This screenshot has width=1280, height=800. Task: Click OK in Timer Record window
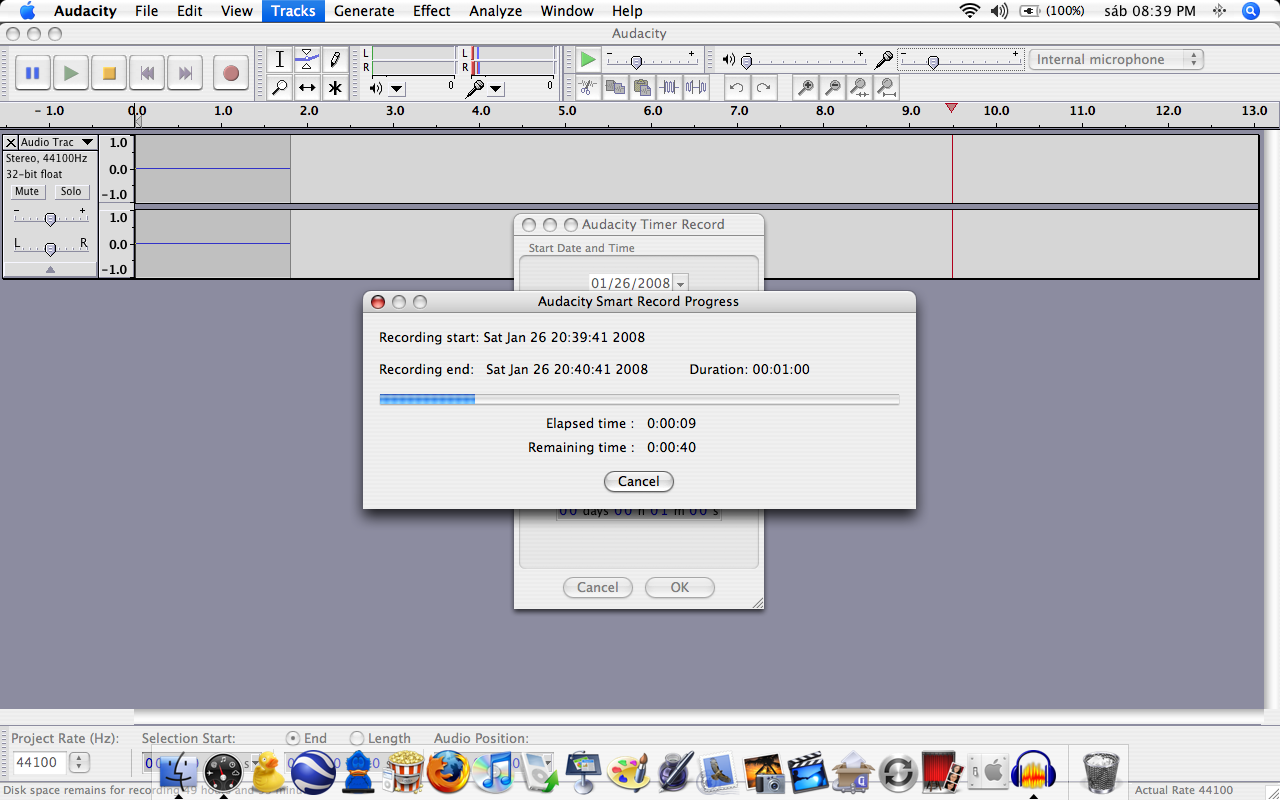[680, 587]
